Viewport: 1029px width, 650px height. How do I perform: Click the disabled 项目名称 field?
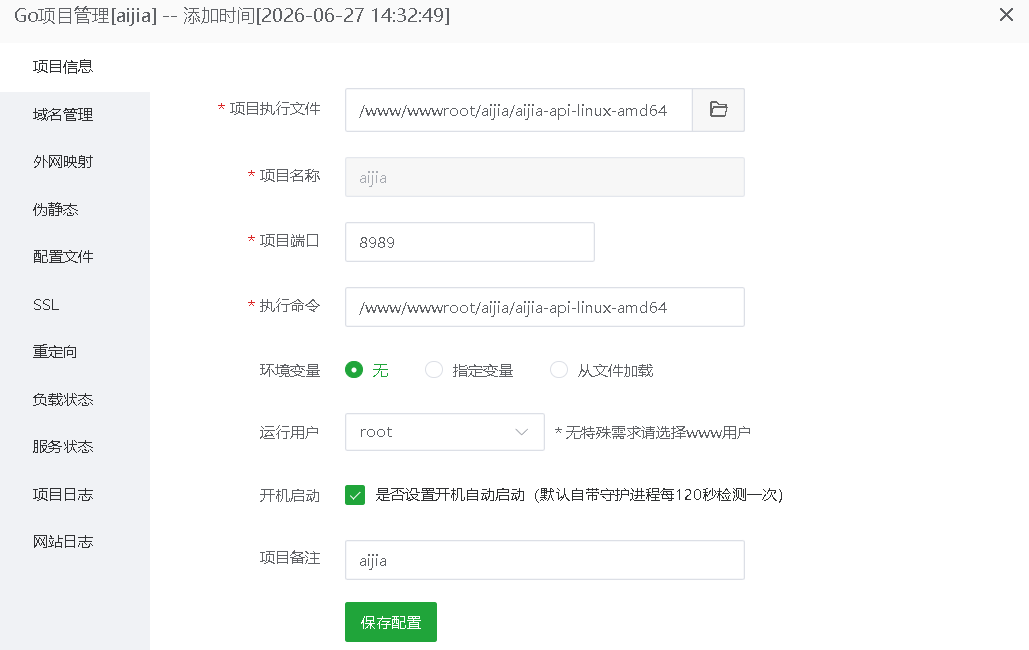545,177
